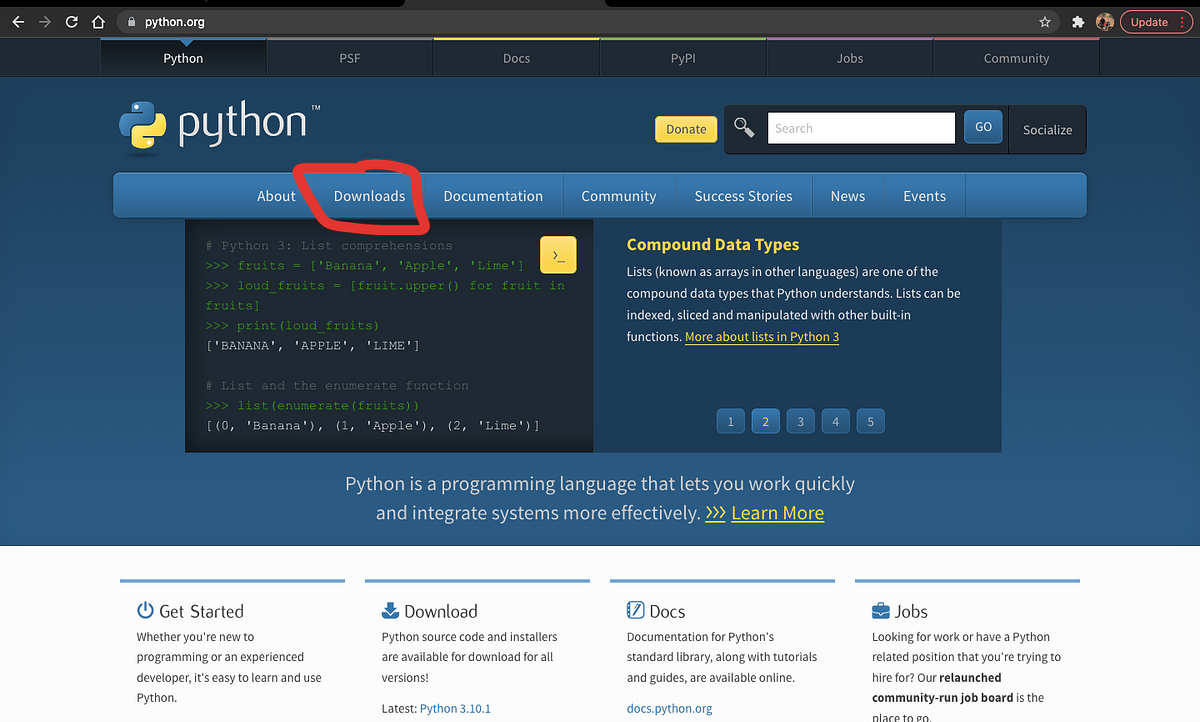Click the yellow Donate button

pyautogui.click(x=686, y=129)
